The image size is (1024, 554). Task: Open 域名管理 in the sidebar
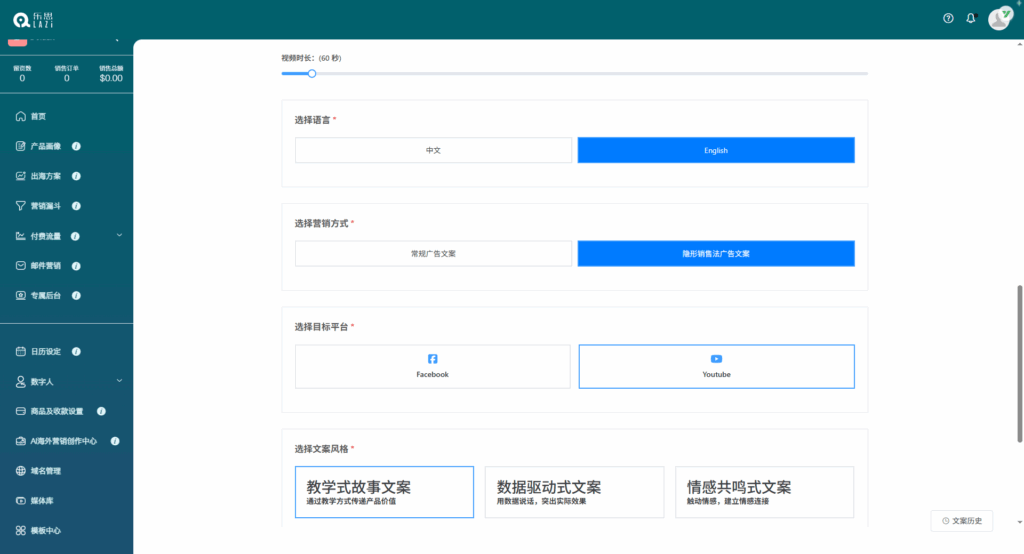tap(45, 471)
